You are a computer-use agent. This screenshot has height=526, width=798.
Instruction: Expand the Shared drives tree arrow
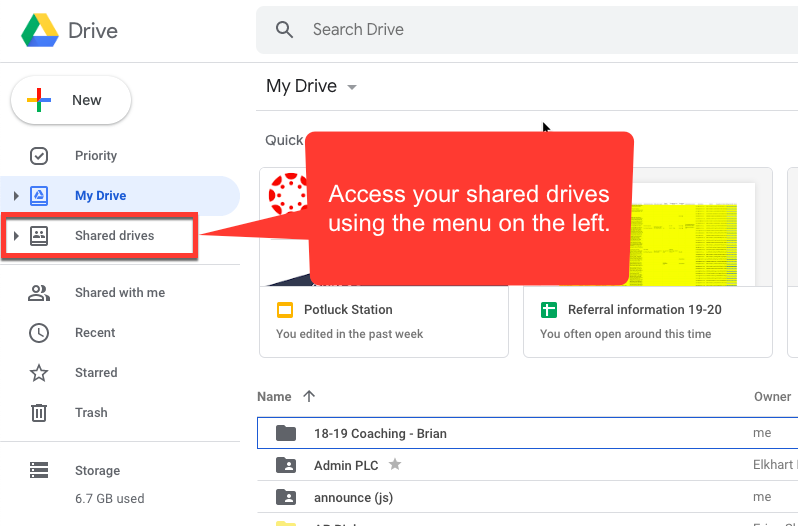tap(16, 236)
